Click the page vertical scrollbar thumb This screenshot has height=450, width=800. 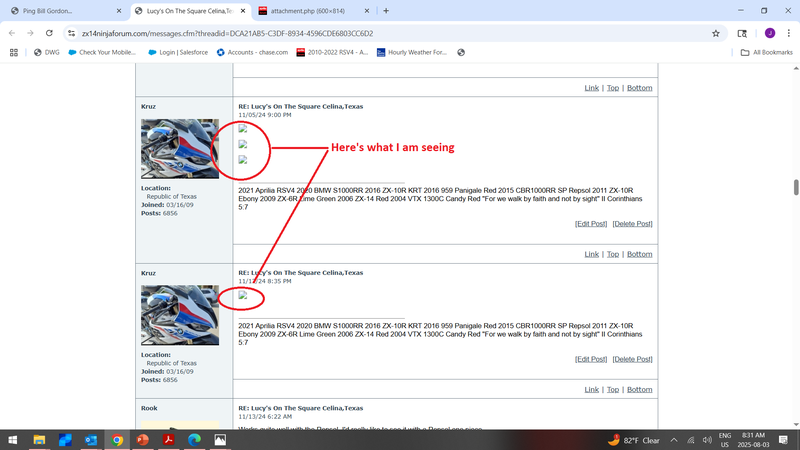click(795, 187)
